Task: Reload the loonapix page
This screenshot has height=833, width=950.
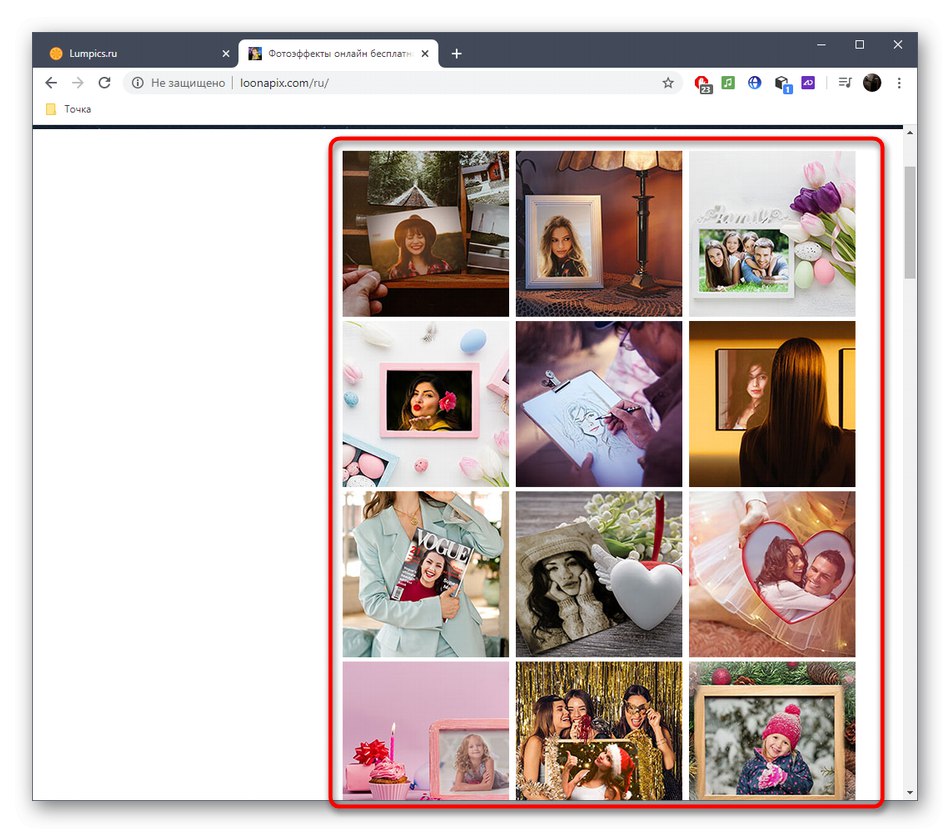Action: 104,83
